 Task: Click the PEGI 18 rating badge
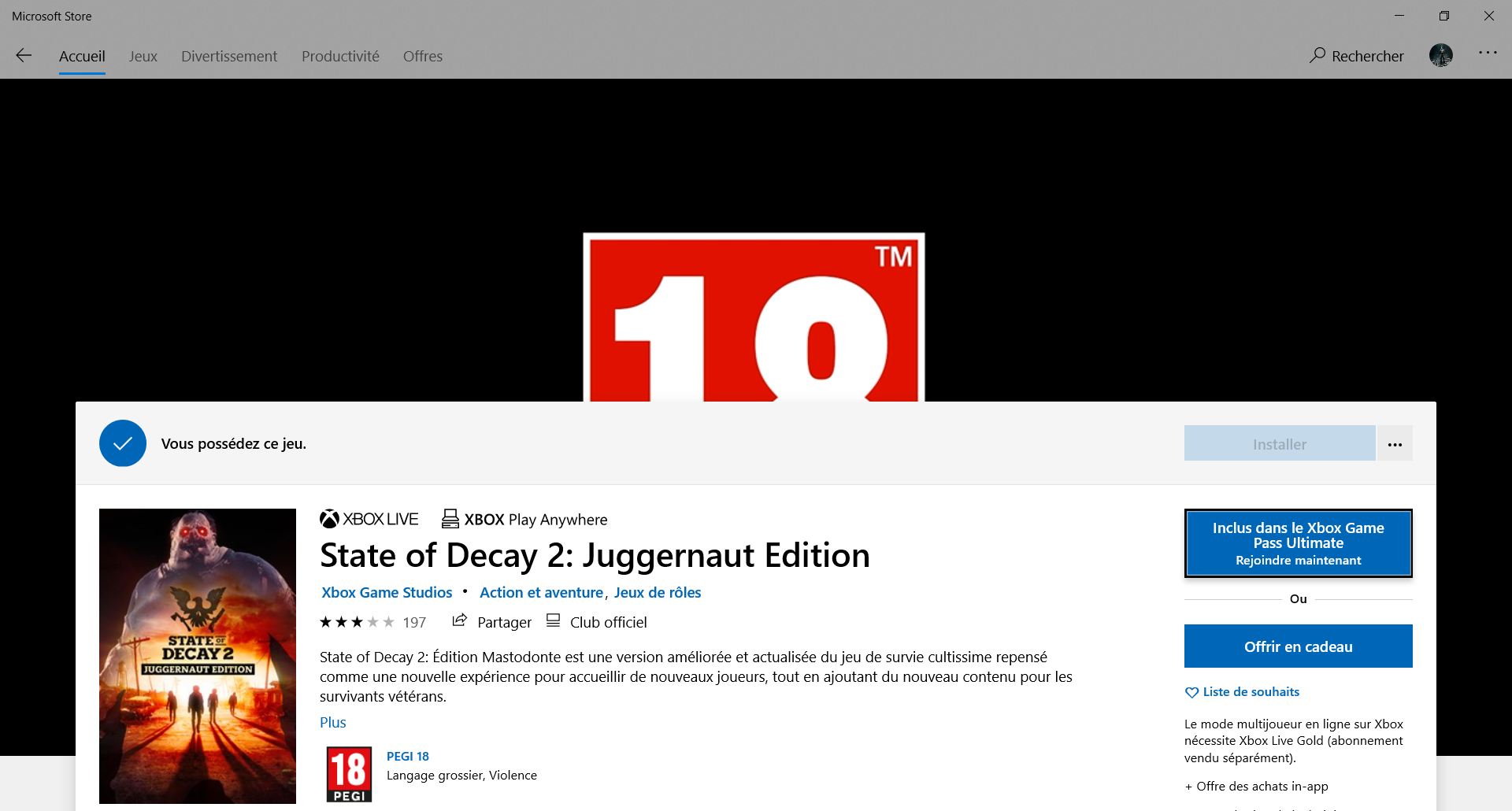pos(349,775)
